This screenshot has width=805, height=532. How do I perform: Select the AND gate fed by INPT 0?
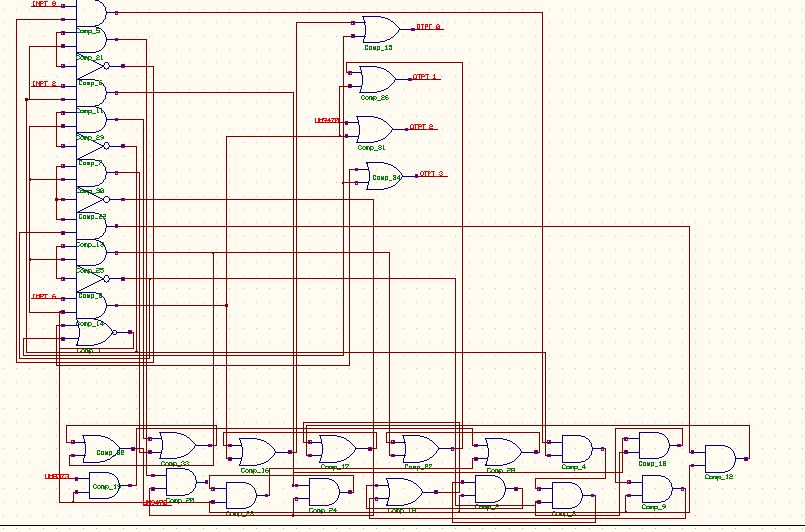[x=91, y=13]
